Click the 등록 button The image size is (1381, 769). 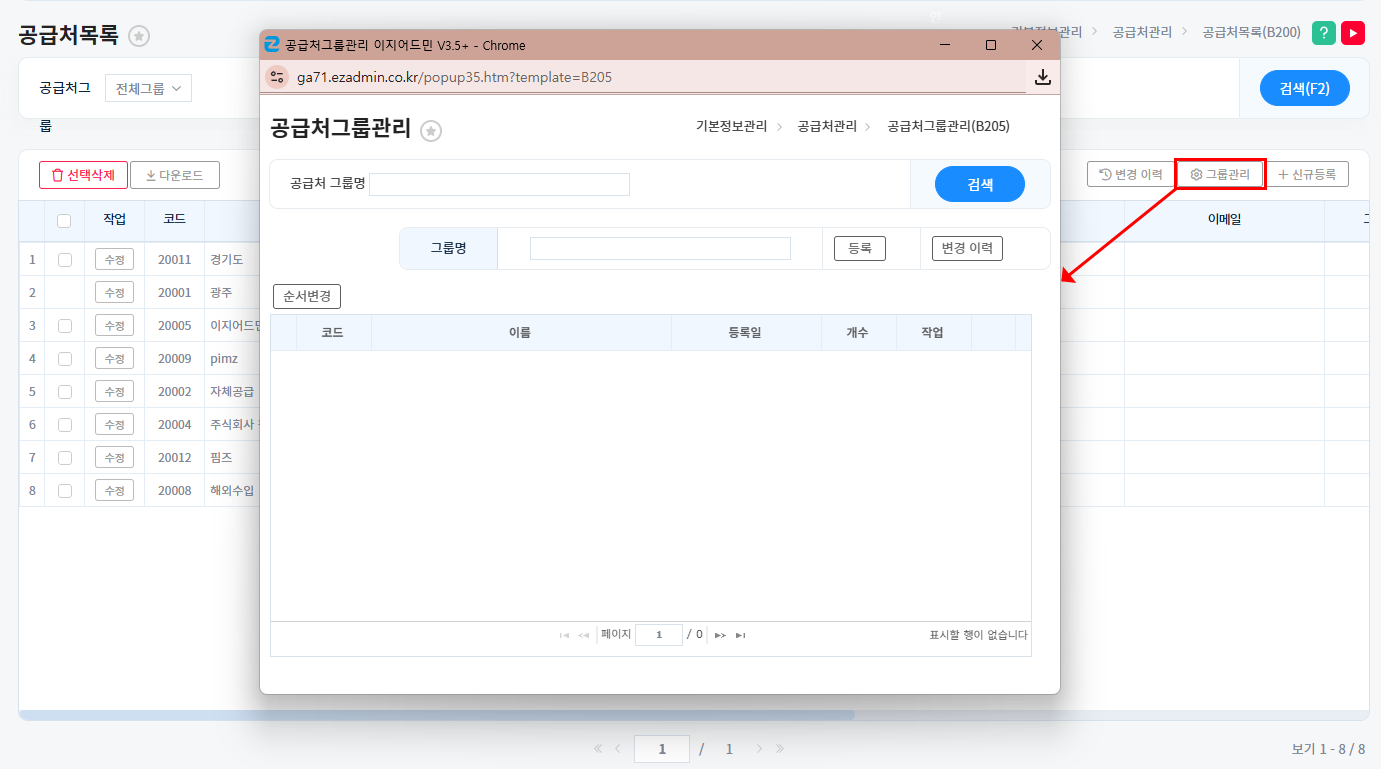click(860, 248)
